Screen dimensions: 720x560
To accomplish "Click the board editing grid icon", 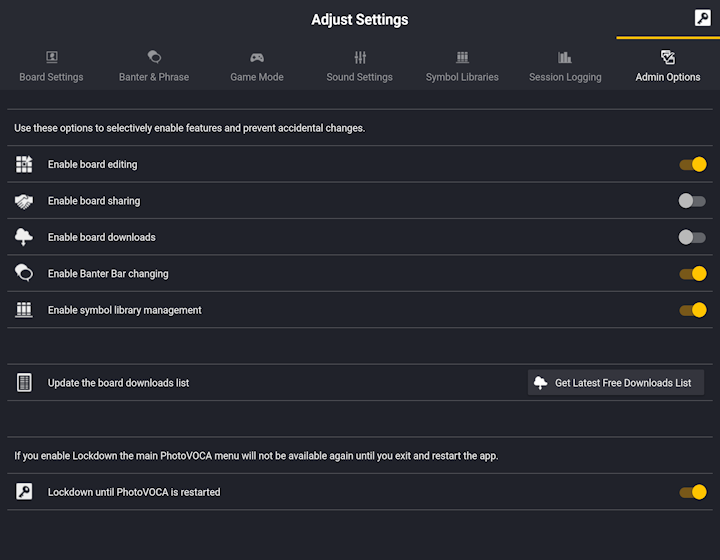I will coord(24,164).
